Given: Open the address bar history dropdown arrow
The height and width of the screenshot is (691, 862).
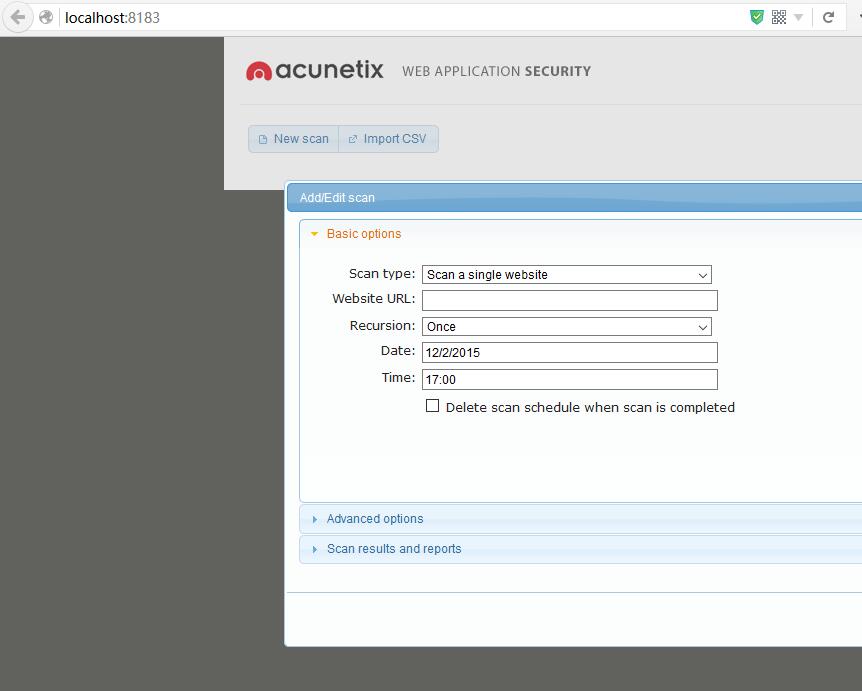Looking at the screenshot, I should coord(798,17).
